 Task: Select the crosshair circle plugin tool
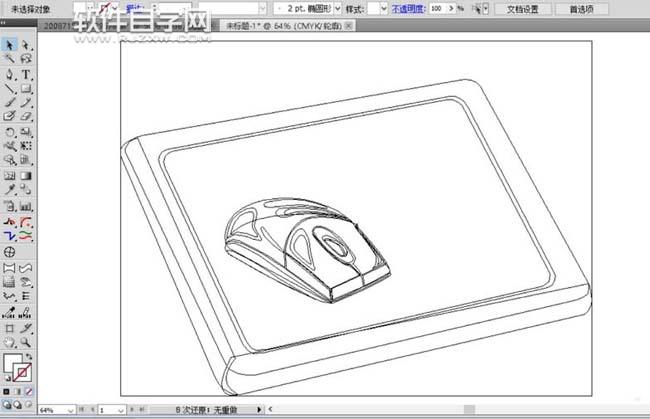coord(9,252)
